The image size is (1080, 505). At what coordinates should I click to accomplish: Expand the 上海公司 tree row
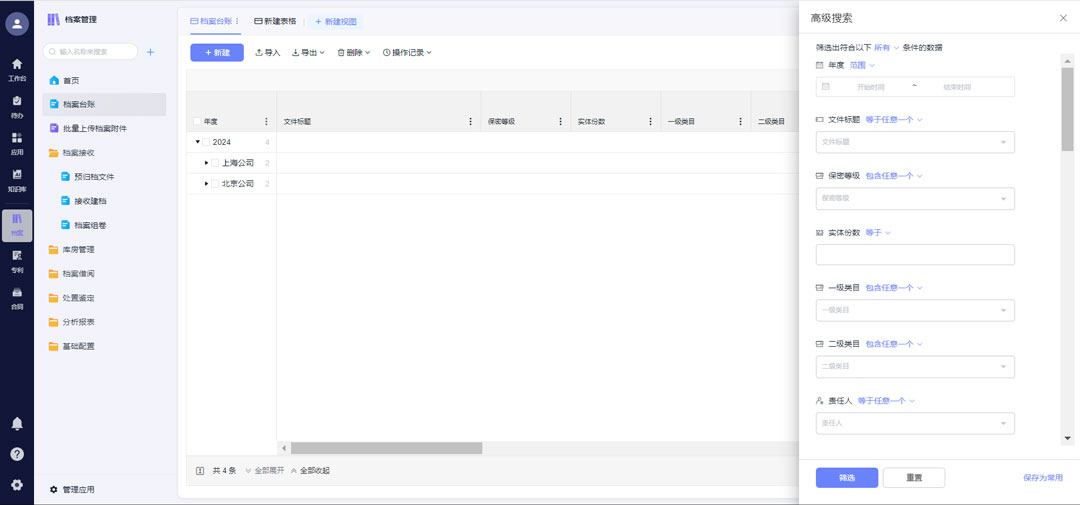(206, 163)
